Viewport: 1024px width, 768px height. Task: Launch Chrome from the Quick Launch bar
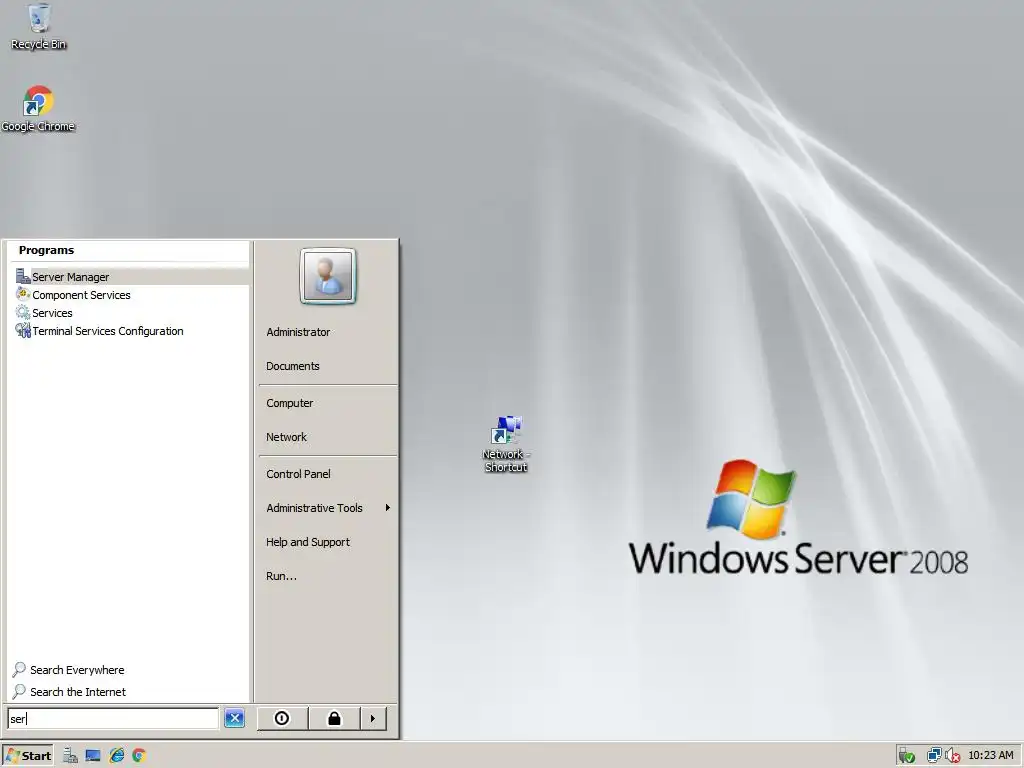(138, 756)
